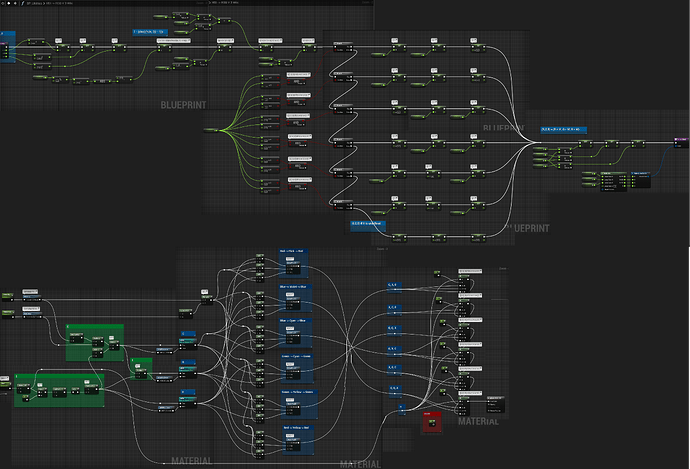Click the forward navigation arrow in graph toolbar
The width and height of the screenshot is (690, 469).
[x=15, y=3]
